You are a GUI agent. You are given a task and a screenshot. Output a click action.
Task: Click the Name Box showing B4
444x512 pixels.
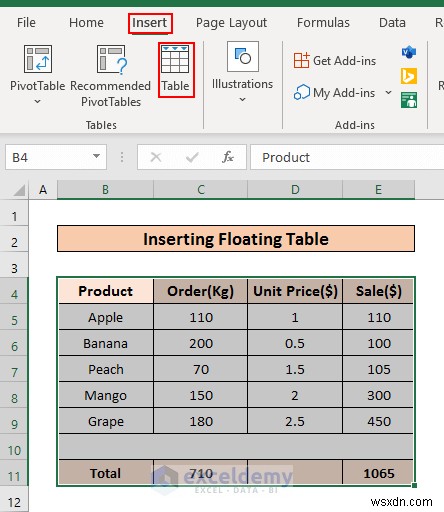click(56, 157)
